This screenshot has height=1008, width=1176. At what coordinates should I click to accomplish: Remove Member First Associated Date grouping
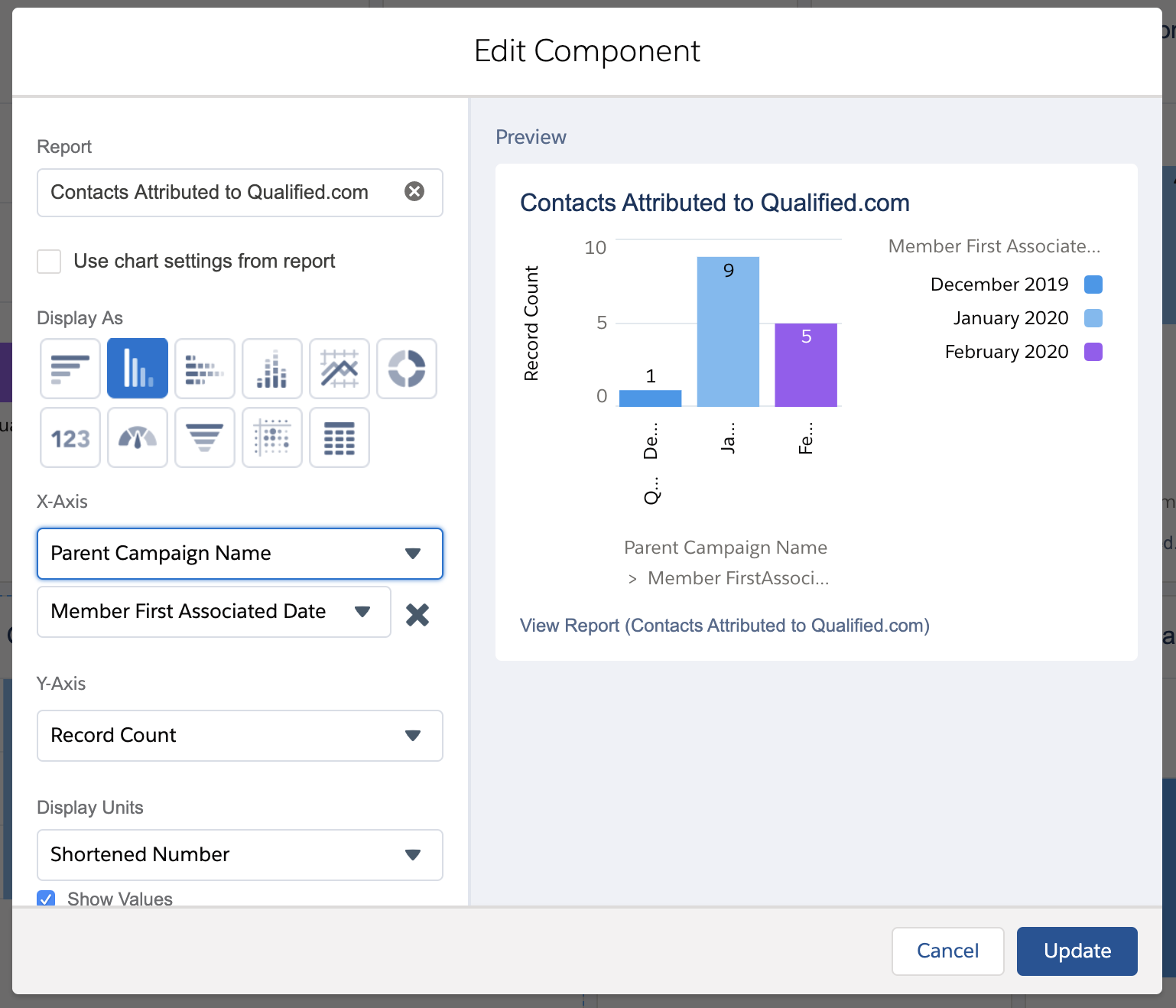coord(417,614)
